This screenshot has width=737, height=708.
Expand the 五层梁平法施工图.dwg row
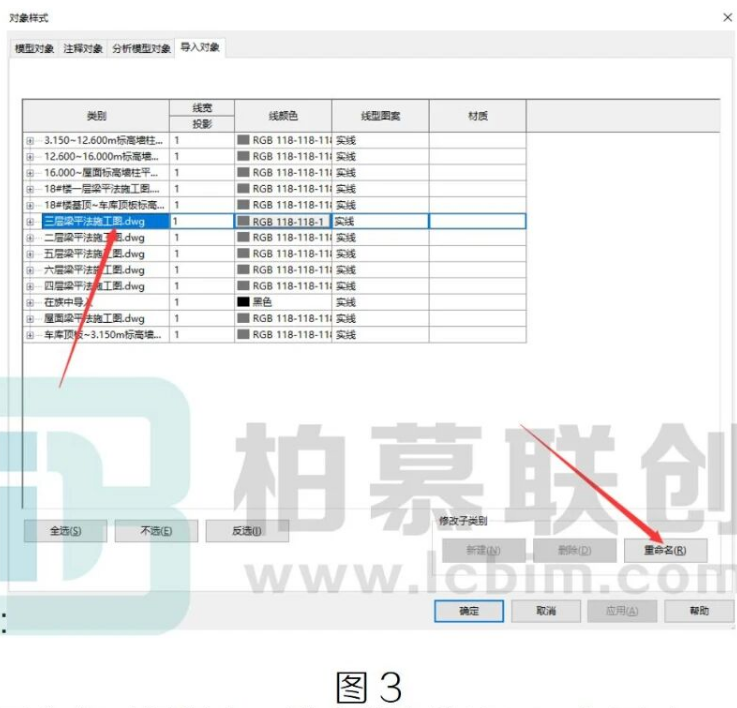pos(30,254)
